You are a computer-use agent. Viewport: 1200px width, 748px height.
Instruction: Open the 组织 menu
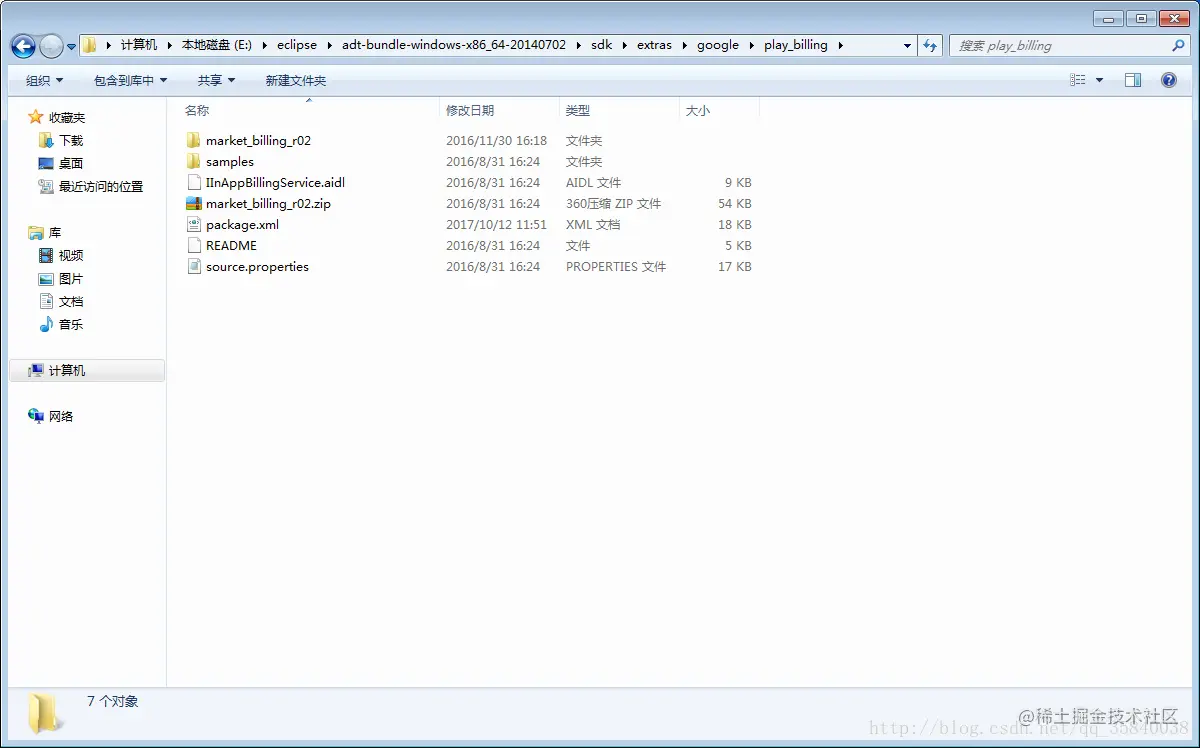pyautogui.click(x=45, y=80)
